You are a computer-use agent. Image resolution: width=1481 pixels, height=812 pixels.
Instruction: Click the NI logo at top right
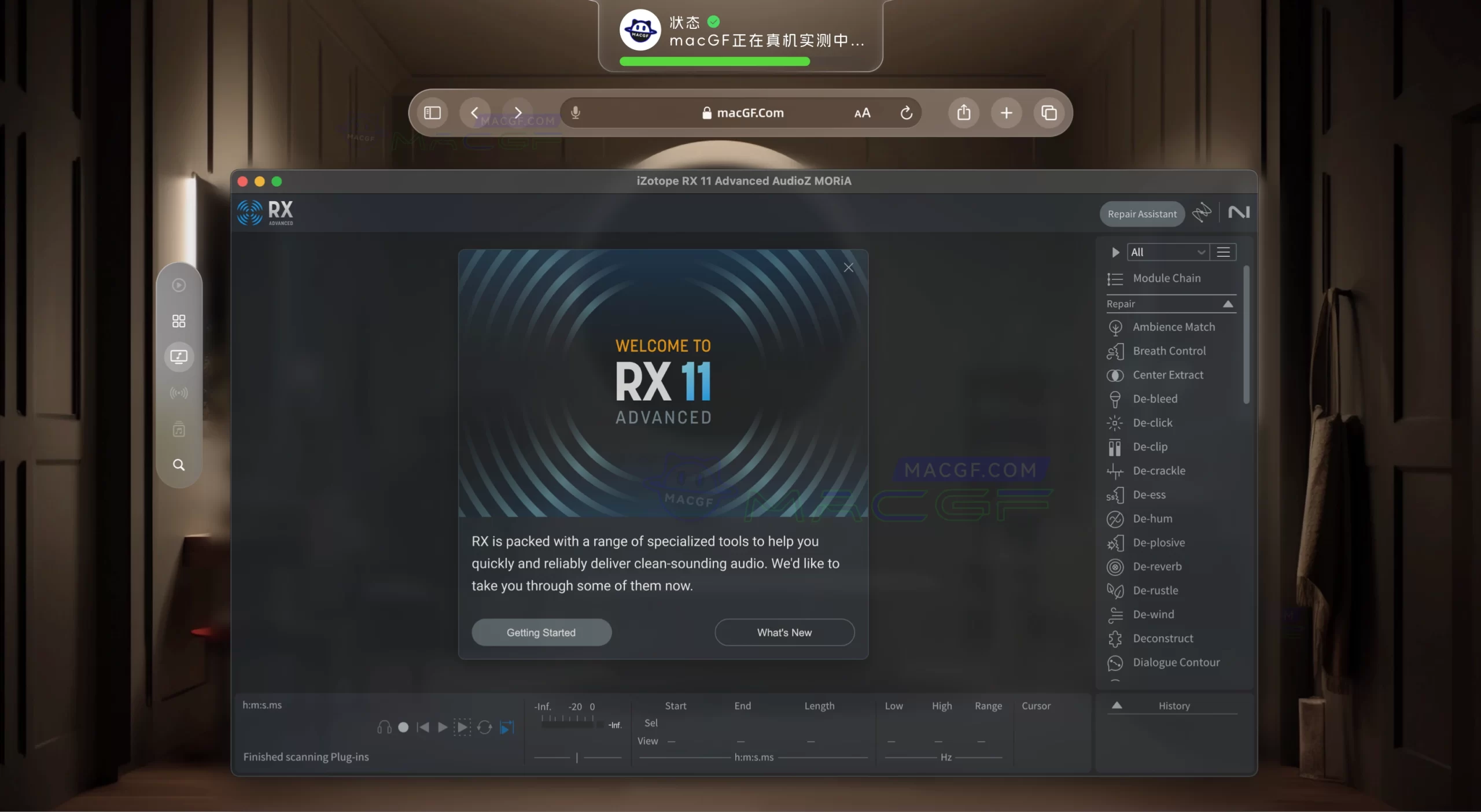[x=1239, y=213]
